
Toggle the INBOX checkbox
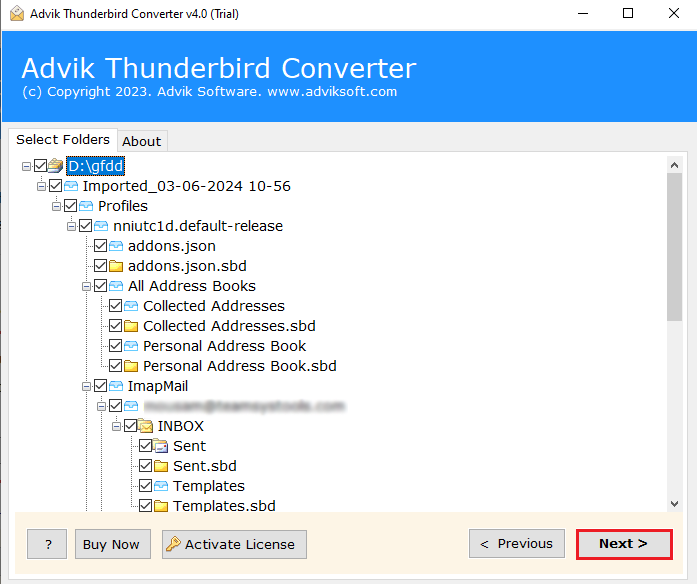tap(131, 426)
